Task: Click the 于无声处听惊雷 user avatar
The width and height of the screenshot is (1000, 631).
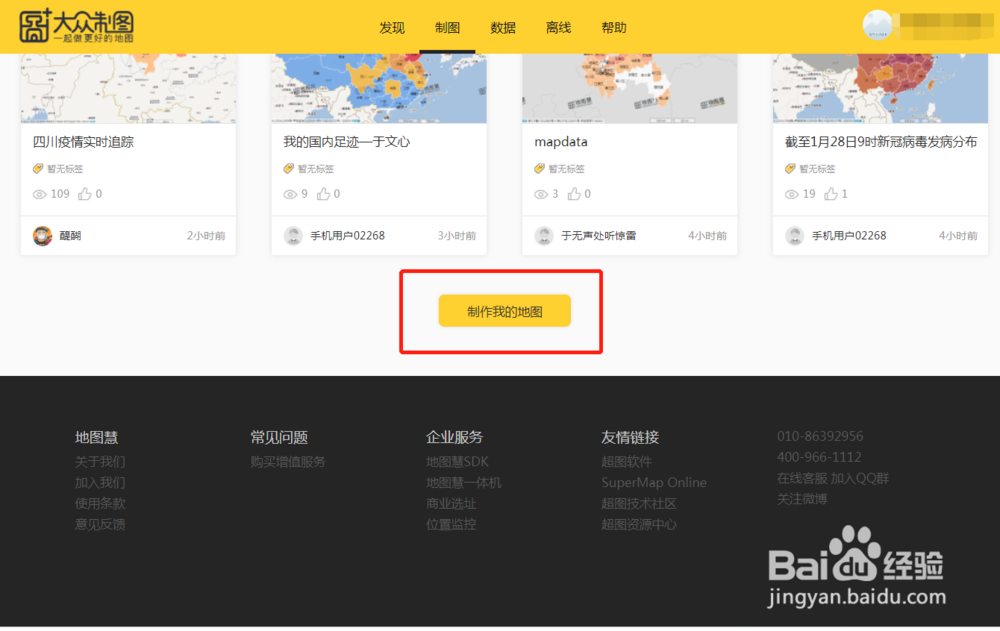Action: click(x=544, y=235)
